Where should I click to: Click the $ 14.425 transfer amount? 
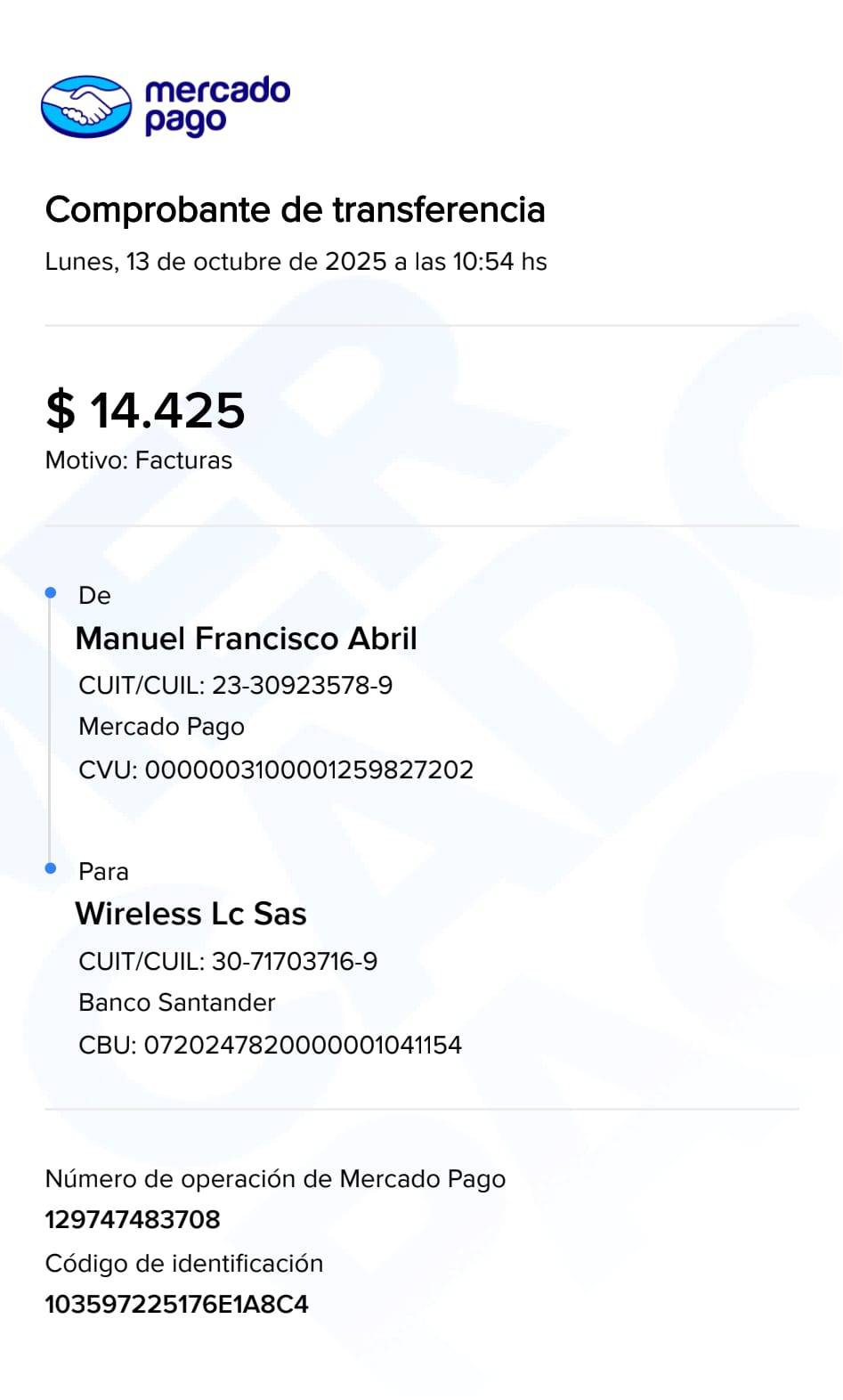coord(145,411)
